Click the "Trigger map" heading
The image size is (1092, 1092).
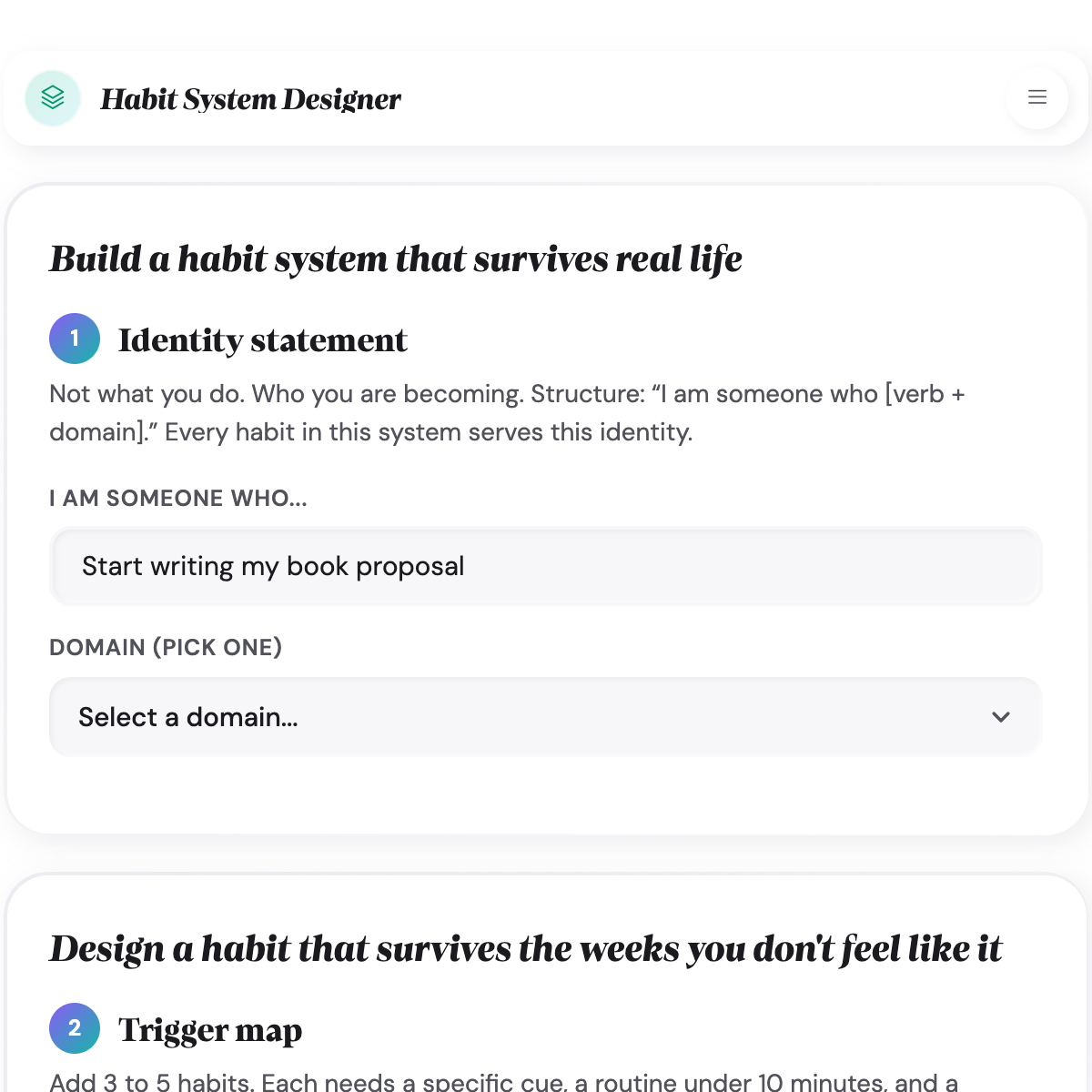(210, 1030)
